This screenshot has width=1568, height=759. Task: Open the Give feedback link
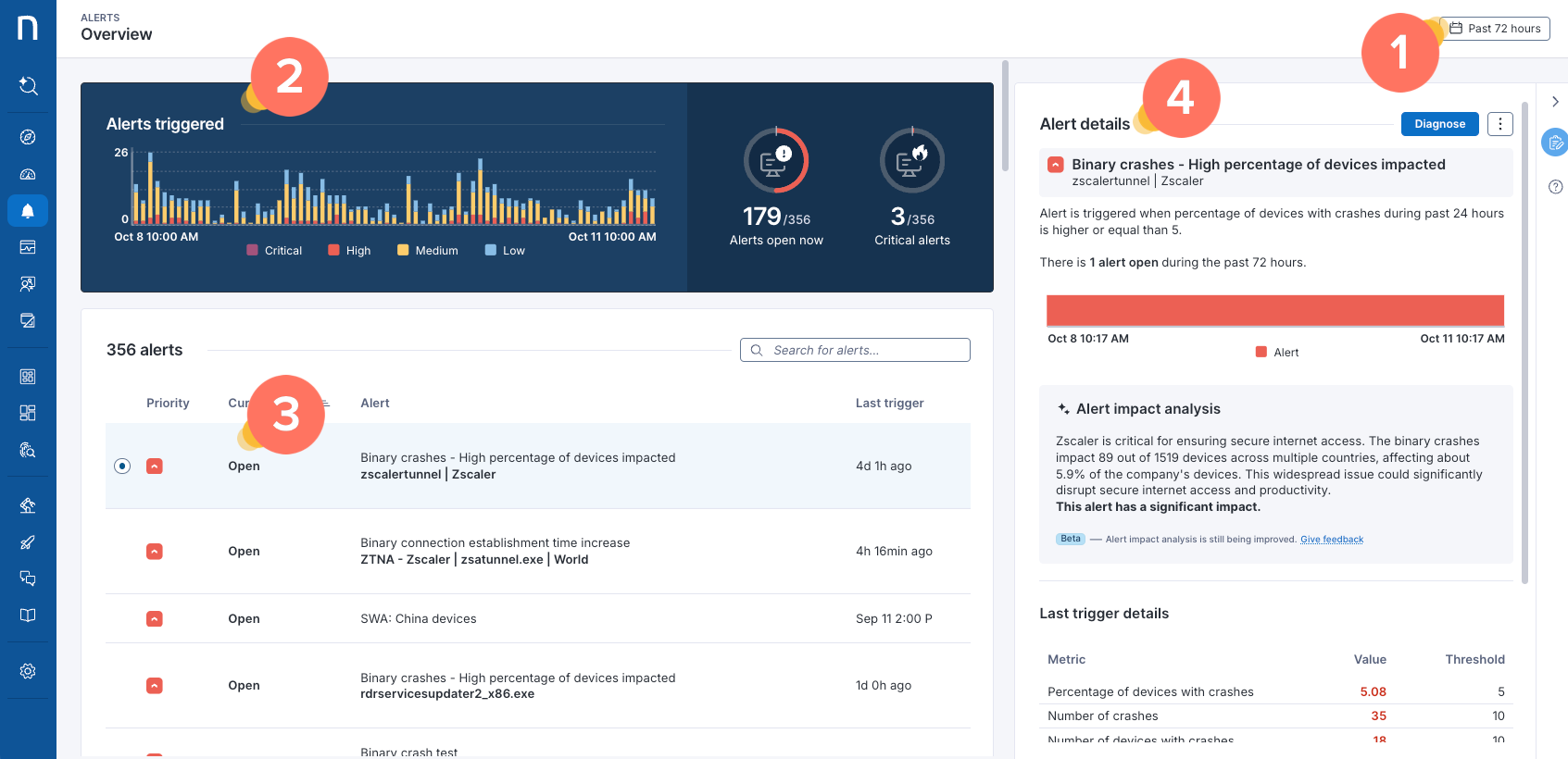click(1331, 540)
